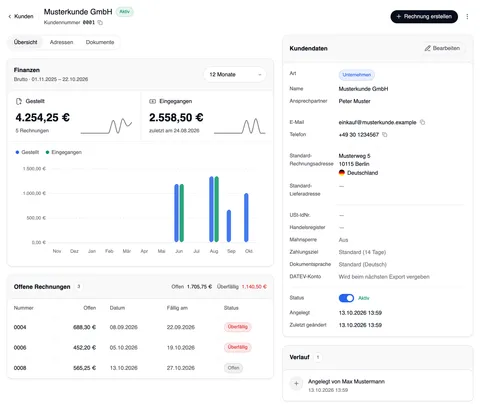
Task: Click the Unternehmen type badge
Action: (x=357, y=75)
